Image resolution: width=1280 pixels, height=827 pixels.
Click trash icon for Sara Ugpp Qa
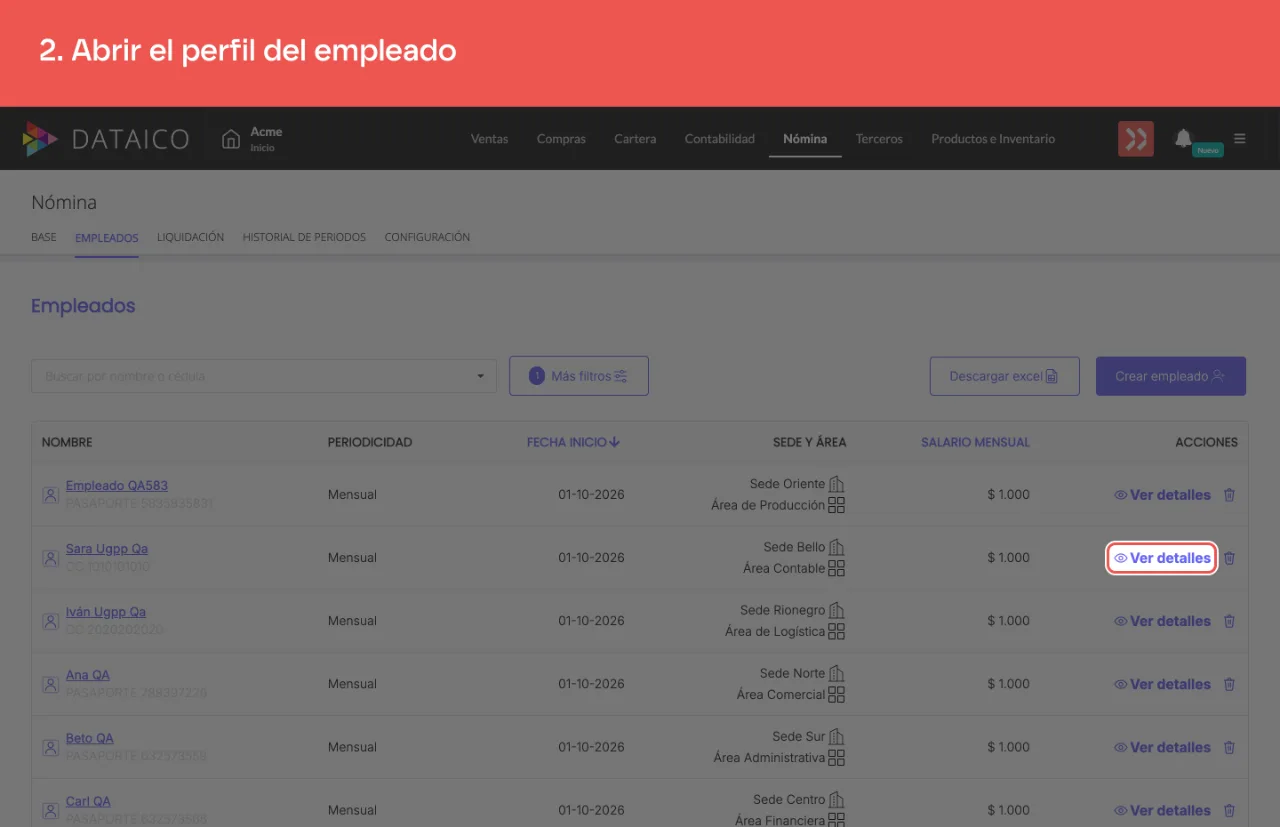point(1230,558)
